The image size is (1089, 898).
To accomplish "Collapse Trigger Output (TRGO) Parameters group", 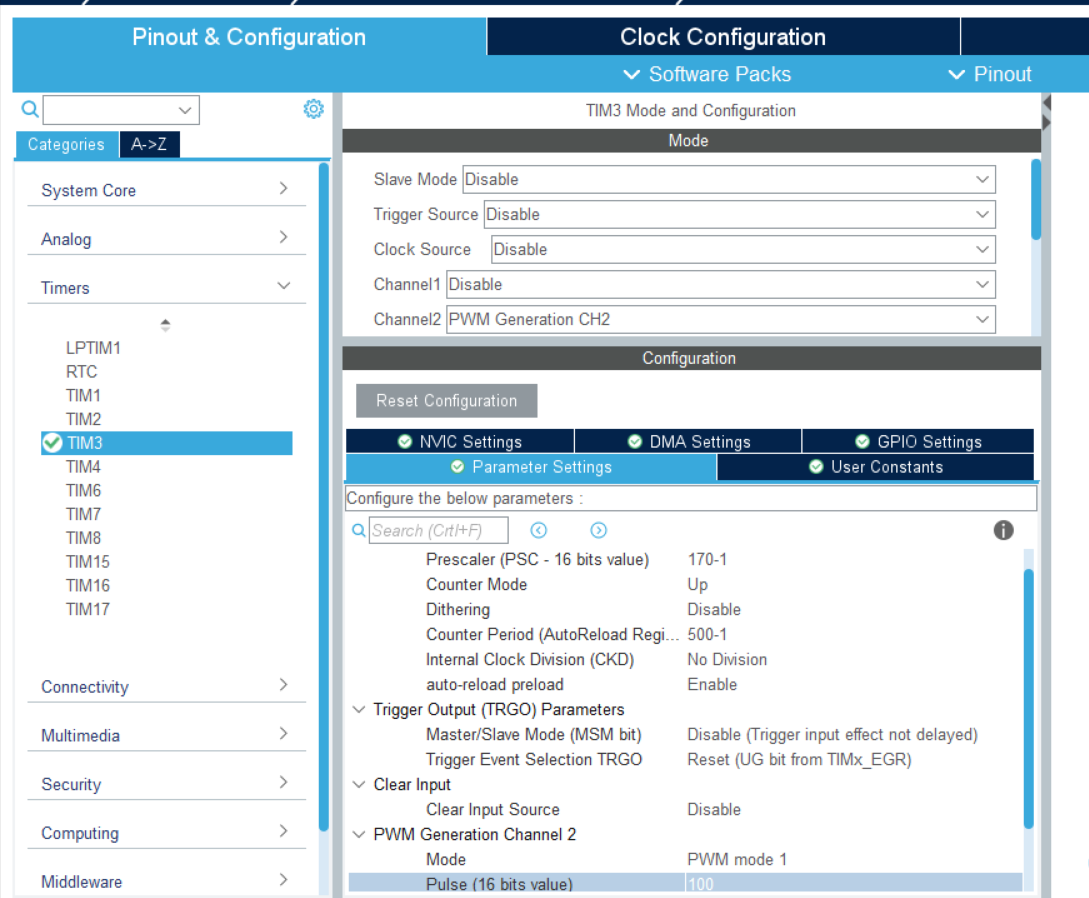I will click(x=359, y=709).
